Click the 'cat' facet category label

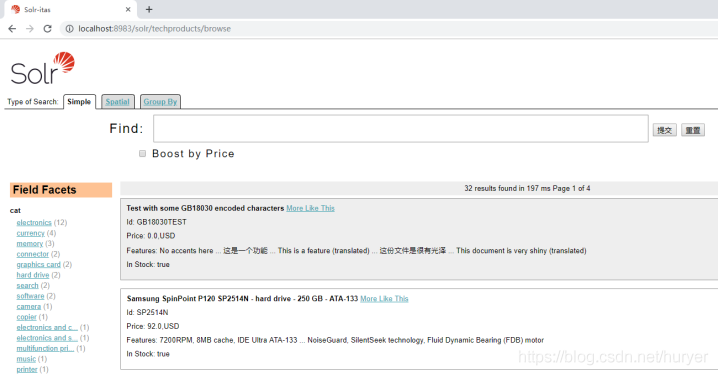coord(15,211)
